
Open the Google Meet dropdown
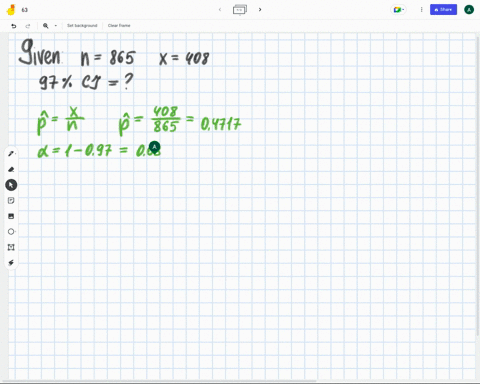tap(398, 10)
